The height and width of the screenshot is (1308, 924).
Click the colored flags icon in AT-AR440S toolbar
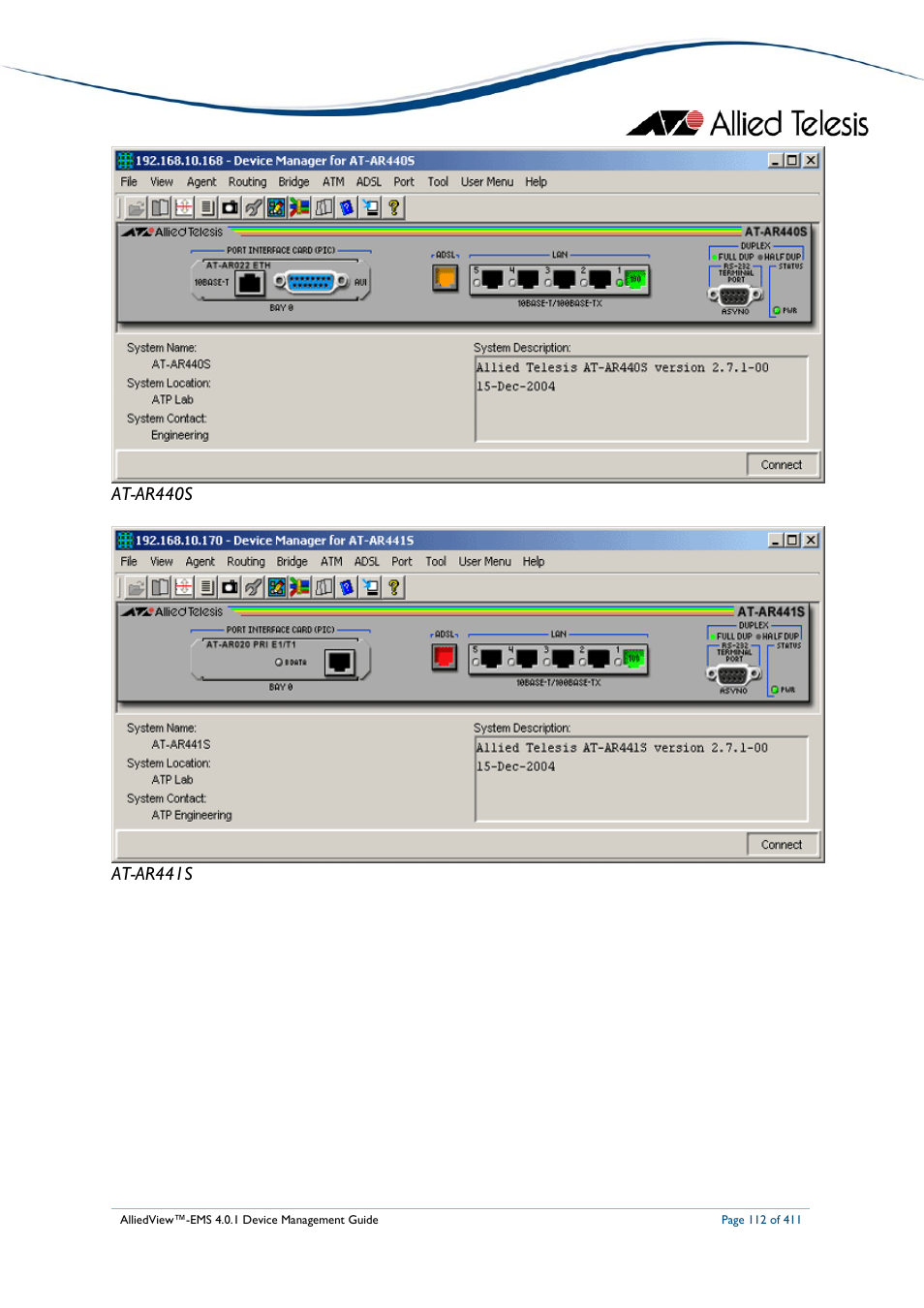click(x=299, y=207)
